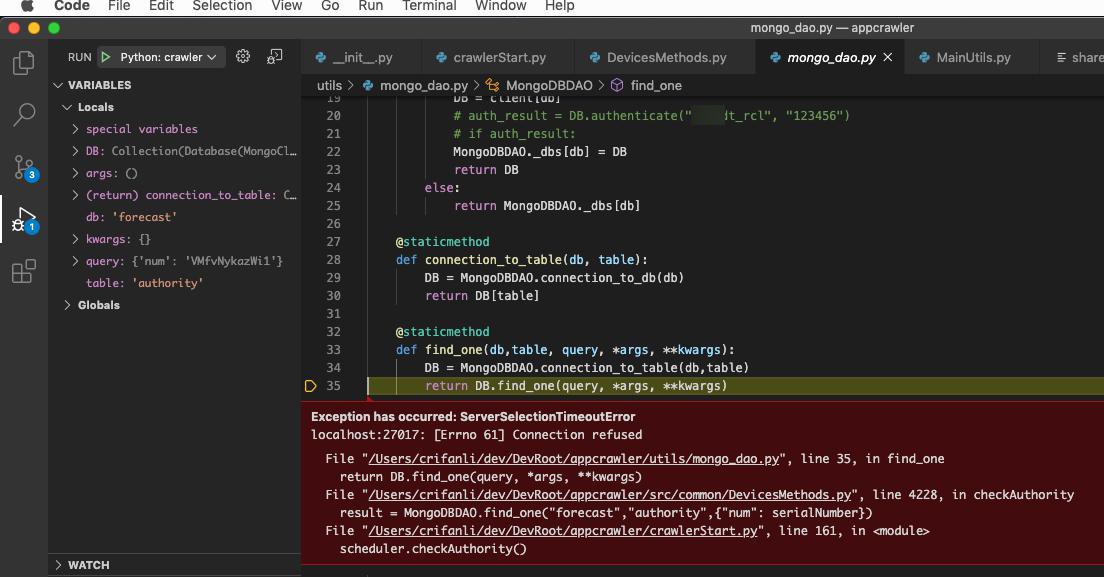Expand the DB: Collection variable
Screen dimensions: 1104x577
click(75, 151)
